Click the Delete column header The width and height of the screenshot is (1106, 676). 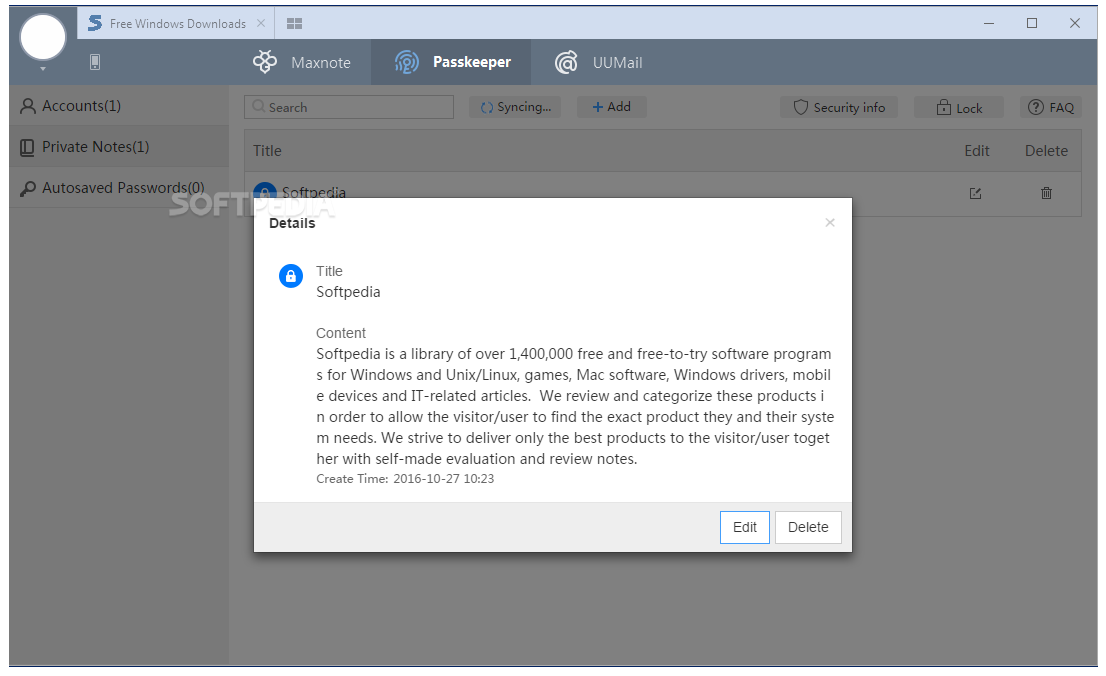tap(1046, 151)
